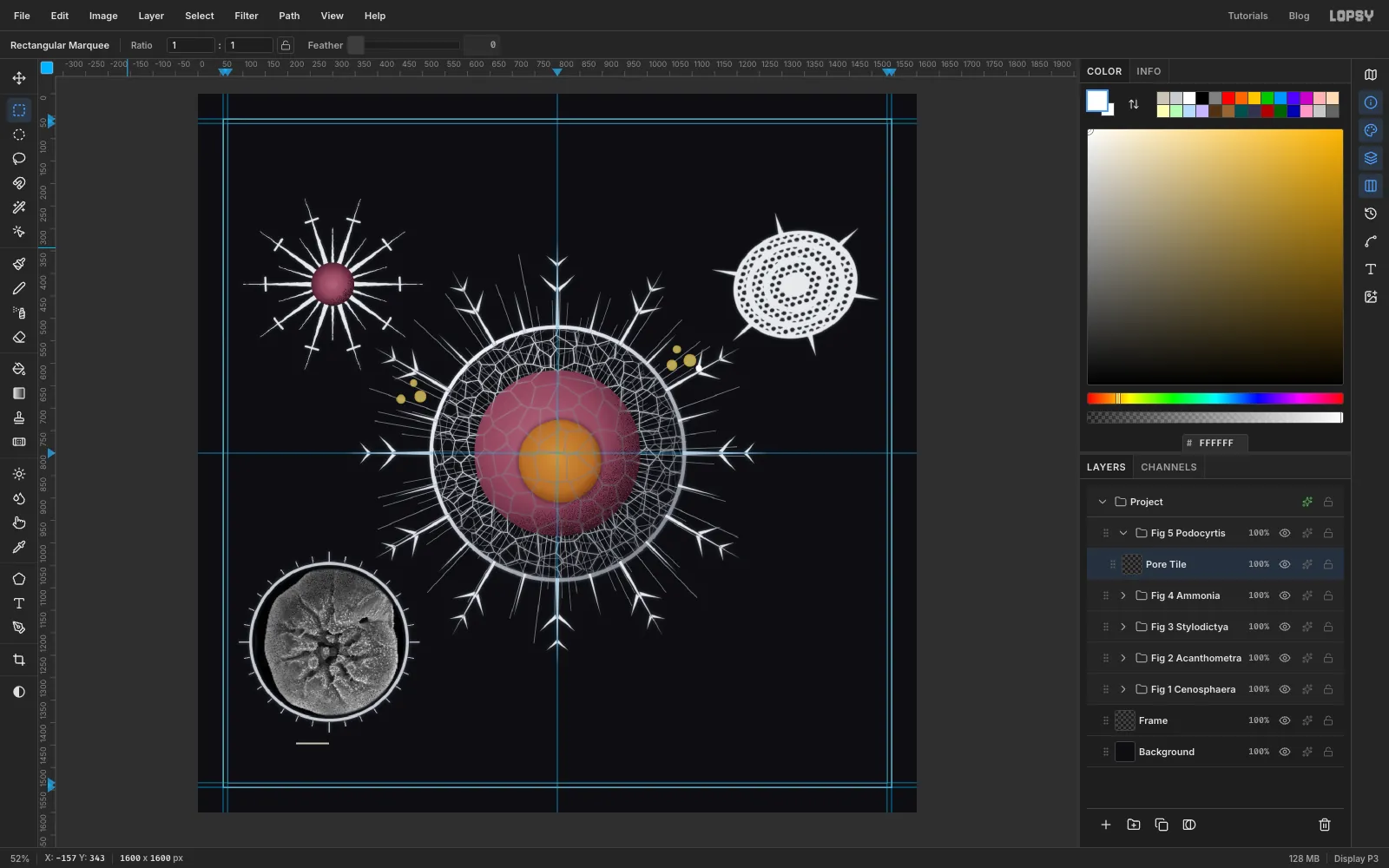
Task: Pick the red swatch in color palette
Action: [1228, 98]
